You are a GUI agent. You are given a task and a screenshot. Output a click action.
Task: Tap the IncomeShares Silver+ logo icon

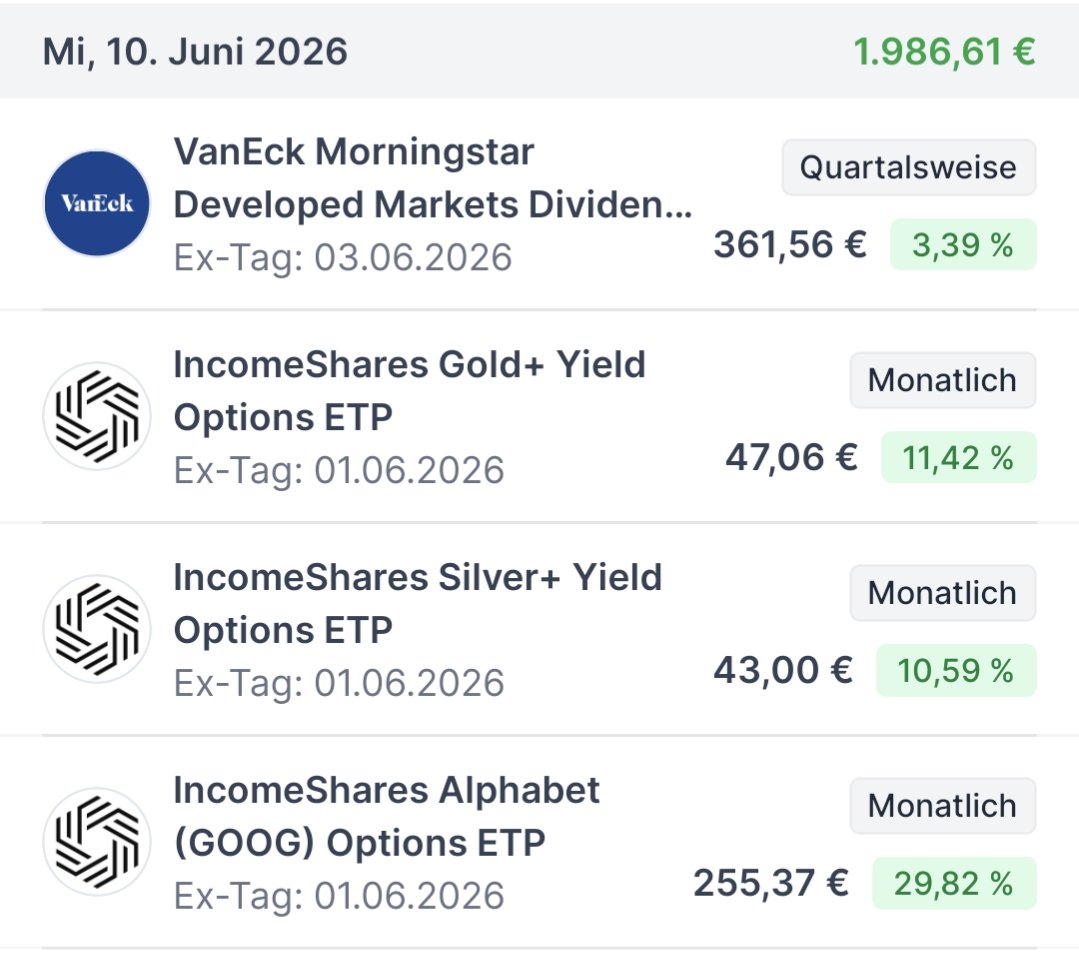point(96,628)
